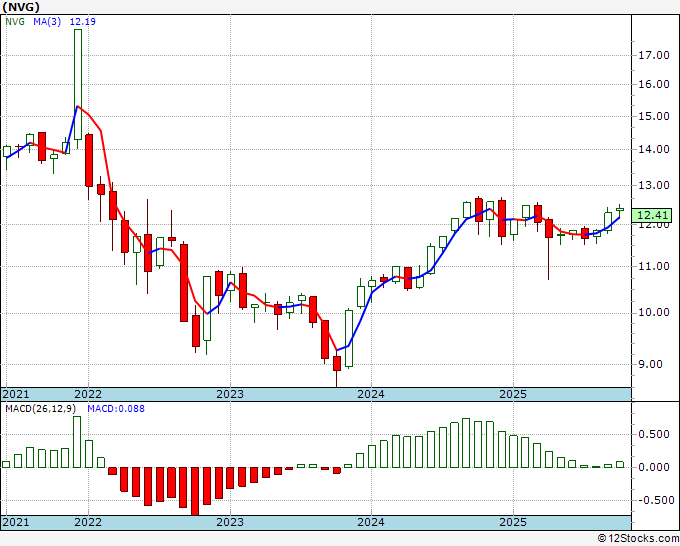Click the lowest red candlestick before 2024

[337, 363]
